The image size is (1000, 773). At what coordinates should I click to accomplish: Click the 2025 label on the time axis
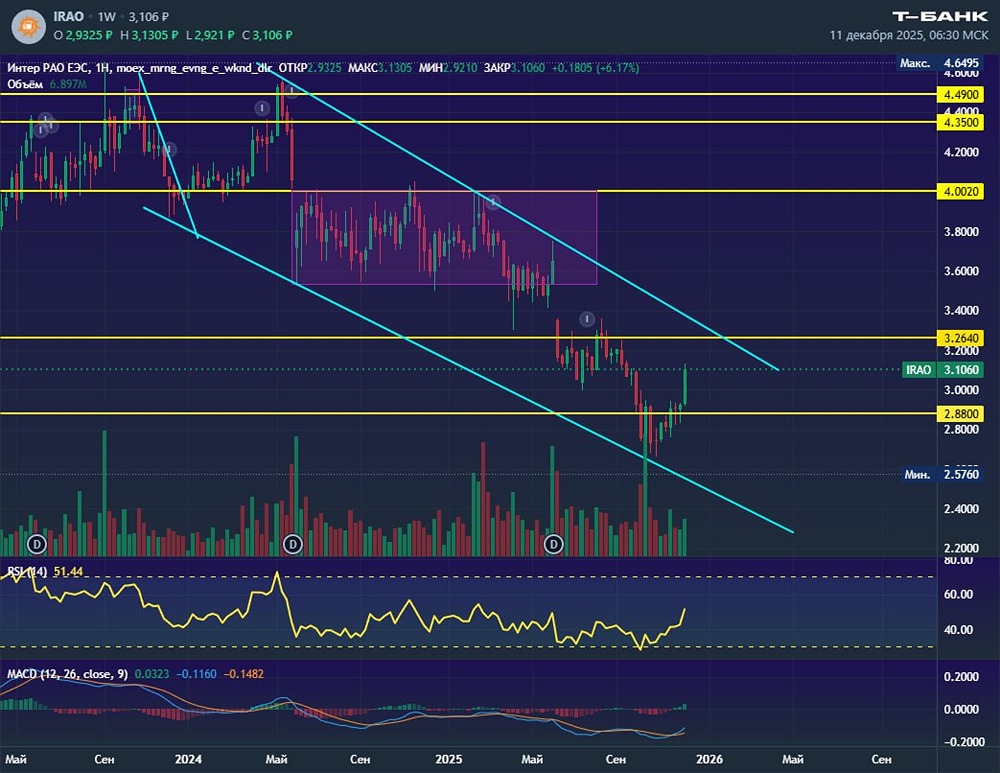(448, 759)
